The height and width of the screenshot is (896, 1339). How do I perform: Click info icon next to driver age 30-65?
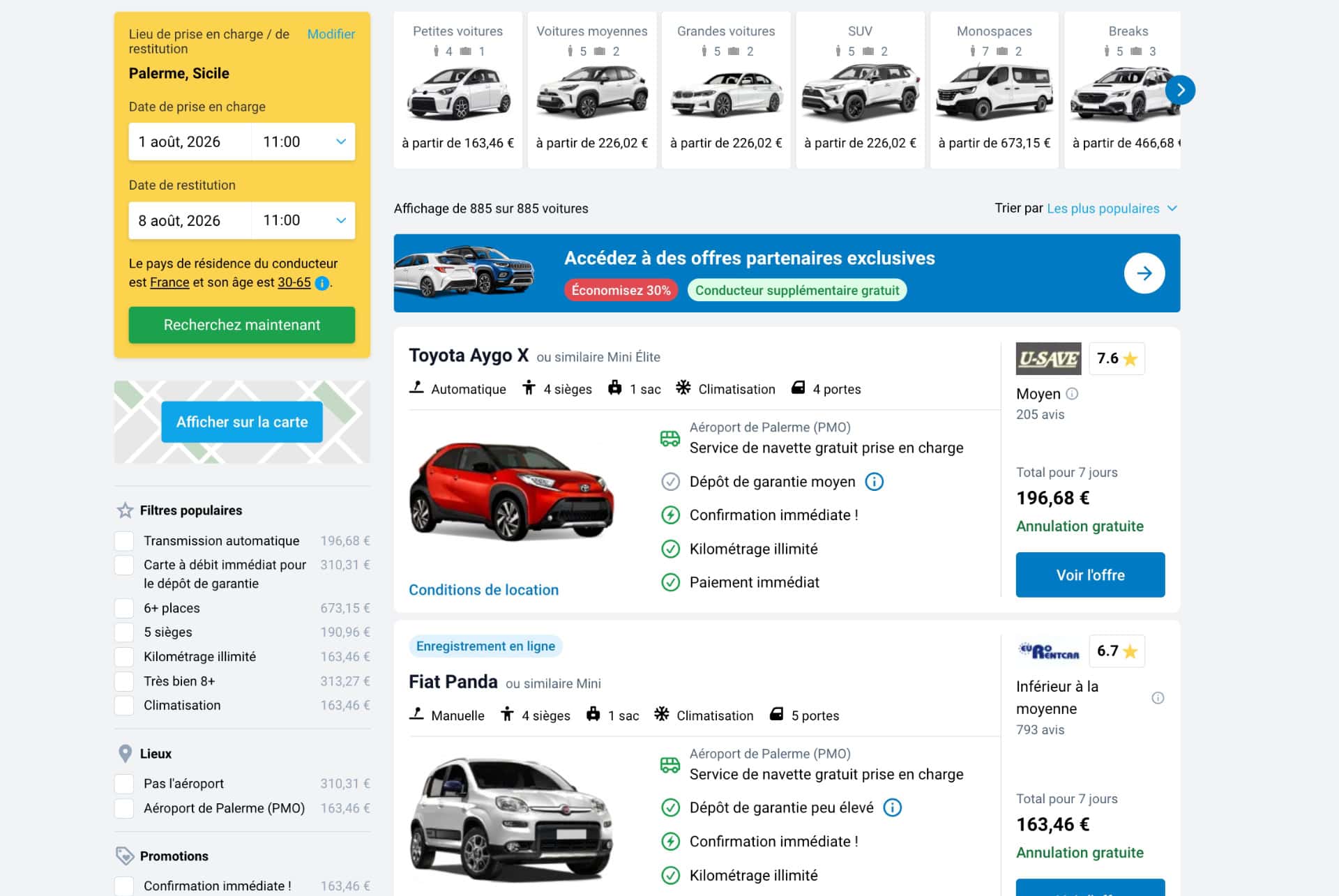point(321,283)
